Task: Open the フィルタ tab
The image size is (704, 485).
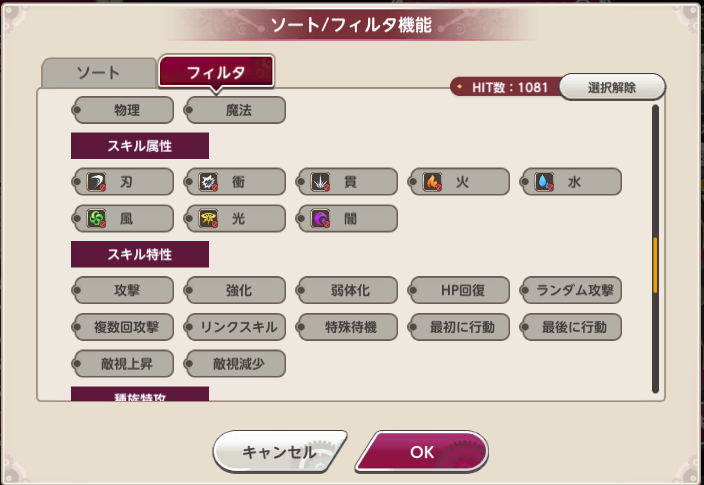Action: [216, 72]
